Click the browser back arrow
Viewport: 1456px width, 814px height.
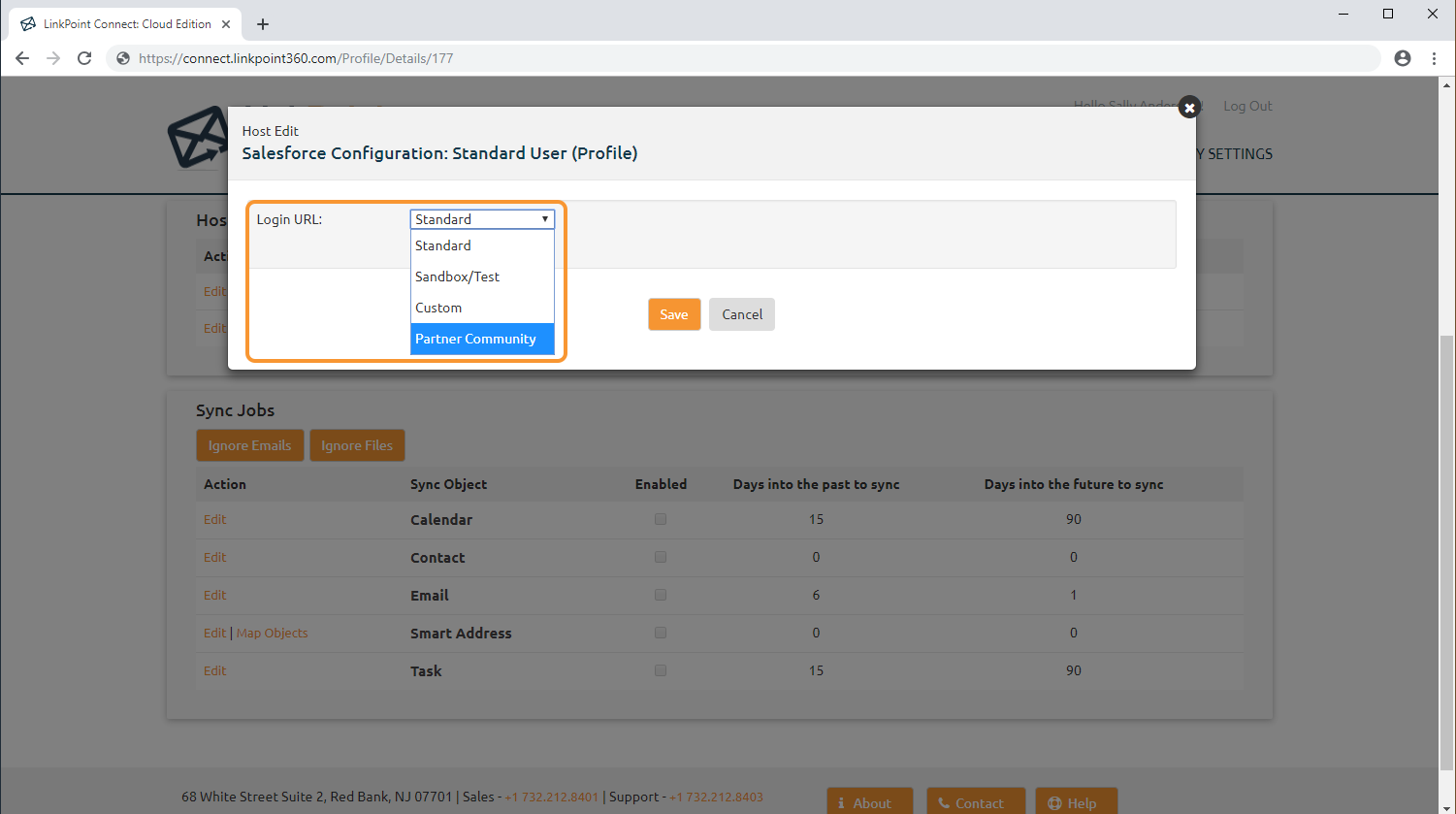coord(22,58)
